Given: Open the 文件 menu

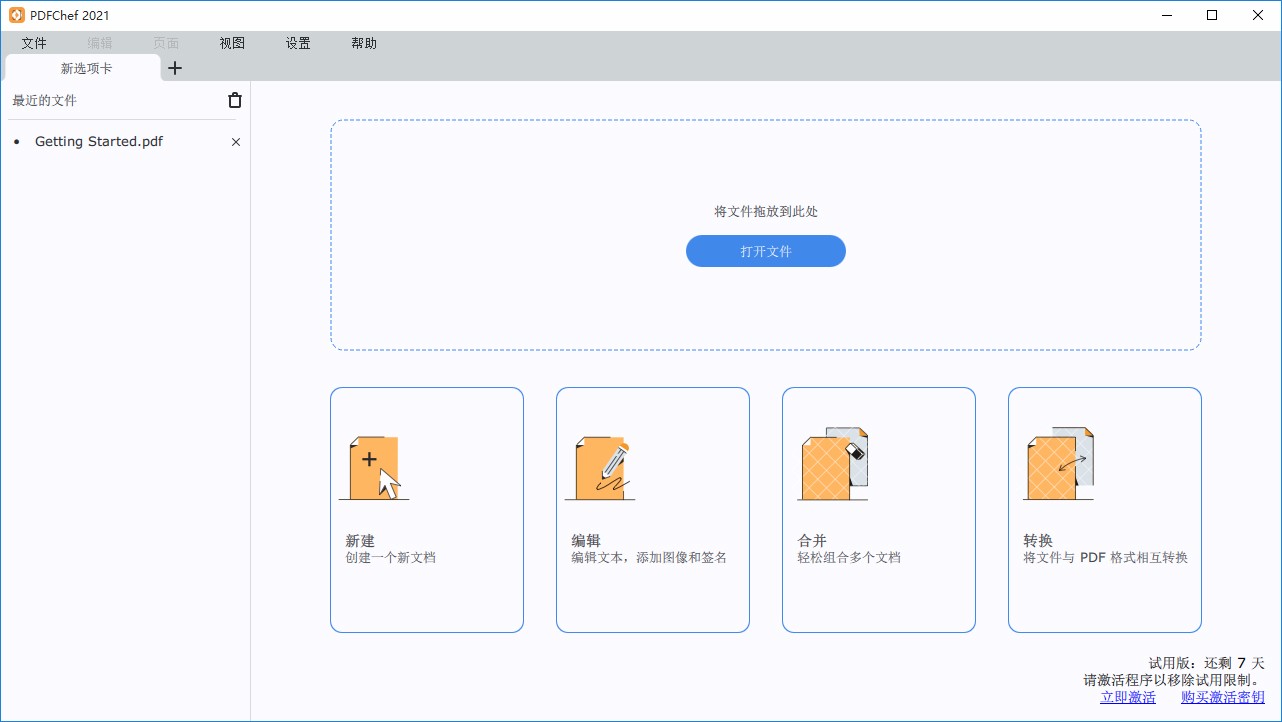Looking at the screenshot, I should point(34,43).
